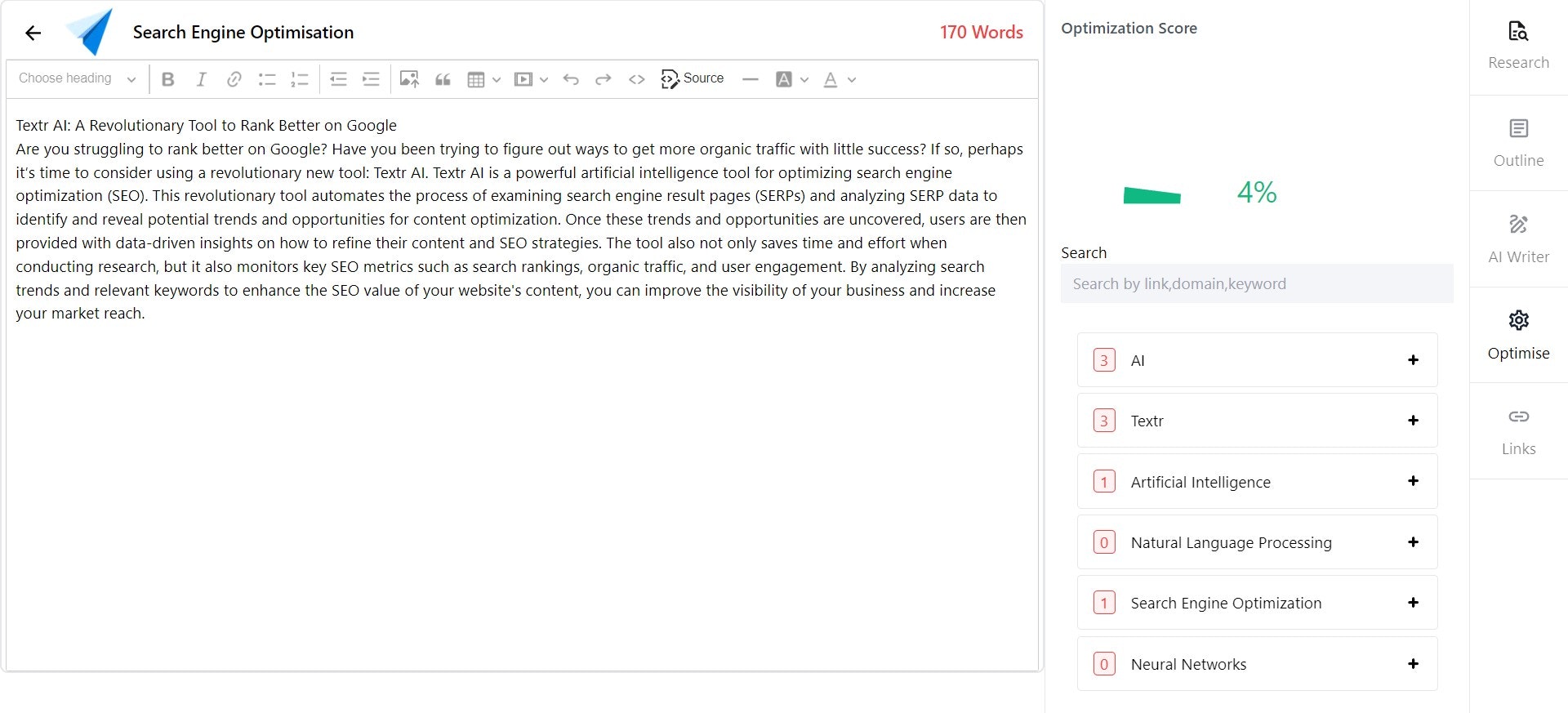Click the 4% score value
This screenshot has width=1568, height=713.
coord(1256,193)
